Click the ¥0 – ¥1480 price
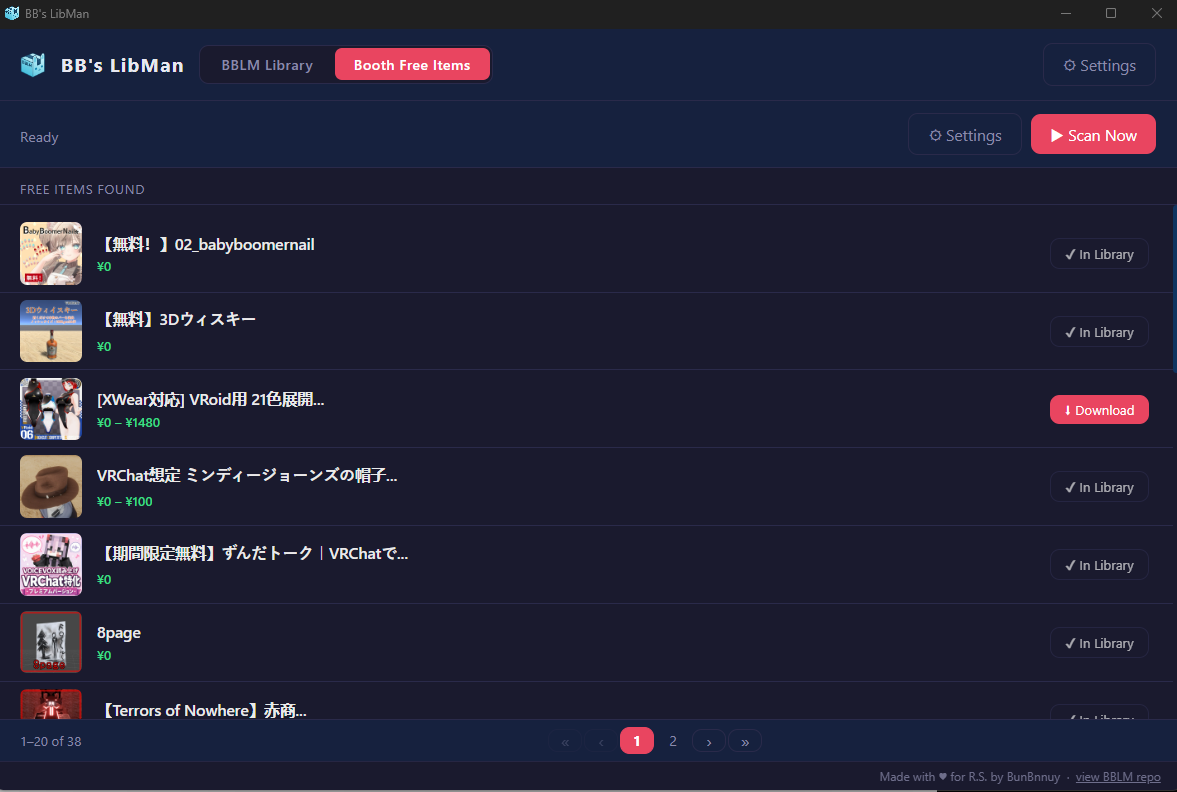The height and width of the screenshot is (792, 1177). (x=128, y=423)
